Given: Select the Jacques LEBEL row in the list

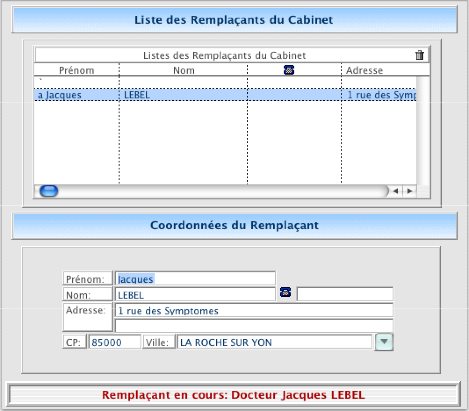Looking at the screenshot, I should (225, 95).
